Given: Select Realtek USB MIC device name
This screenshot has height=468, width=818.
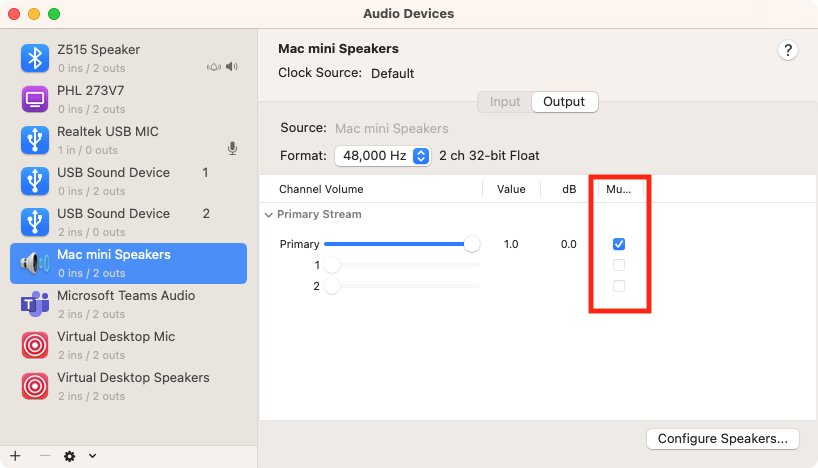Looking at the screenshot, I should click(107, 131).
